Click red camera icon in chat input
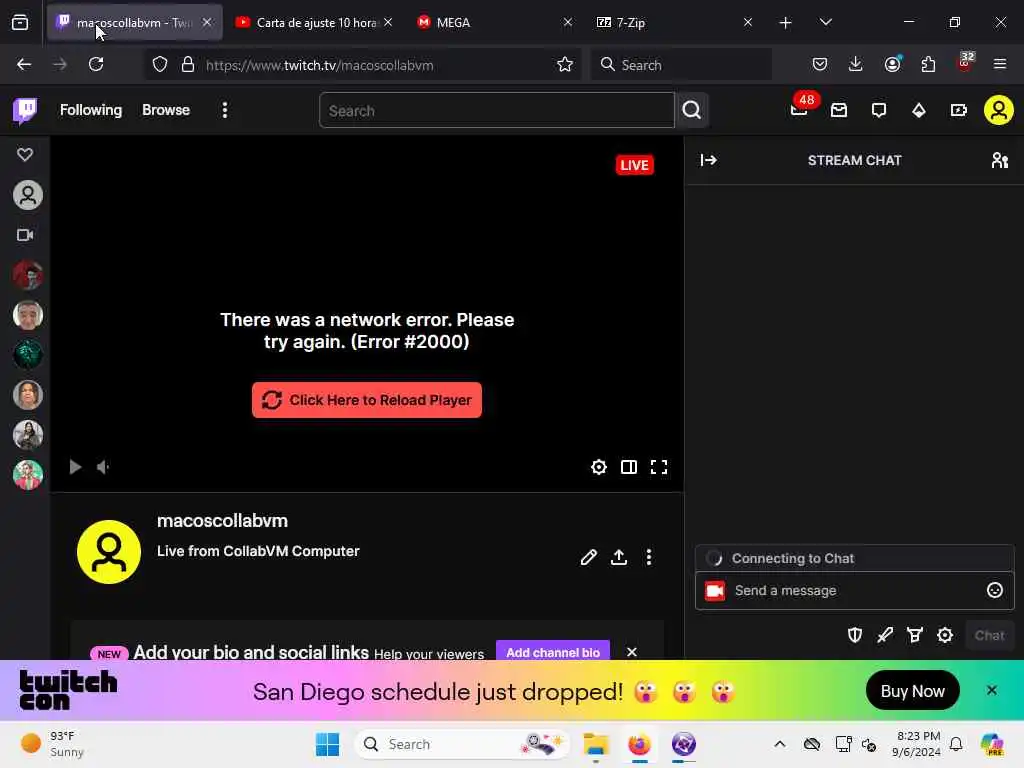The height and width of the screenshot is (768, 1024). pyautogui.click(x=715, y=591)
